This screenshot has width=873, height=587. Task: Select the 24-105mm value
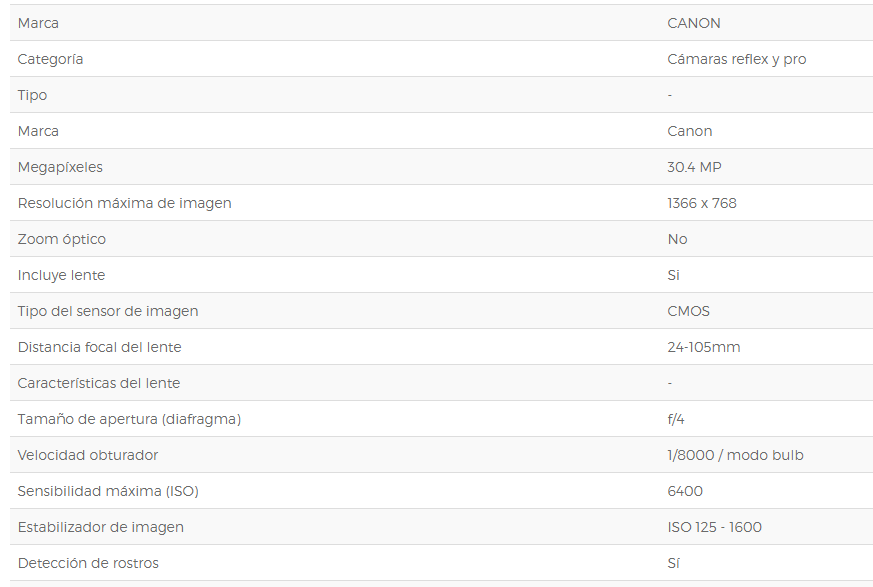704,347
